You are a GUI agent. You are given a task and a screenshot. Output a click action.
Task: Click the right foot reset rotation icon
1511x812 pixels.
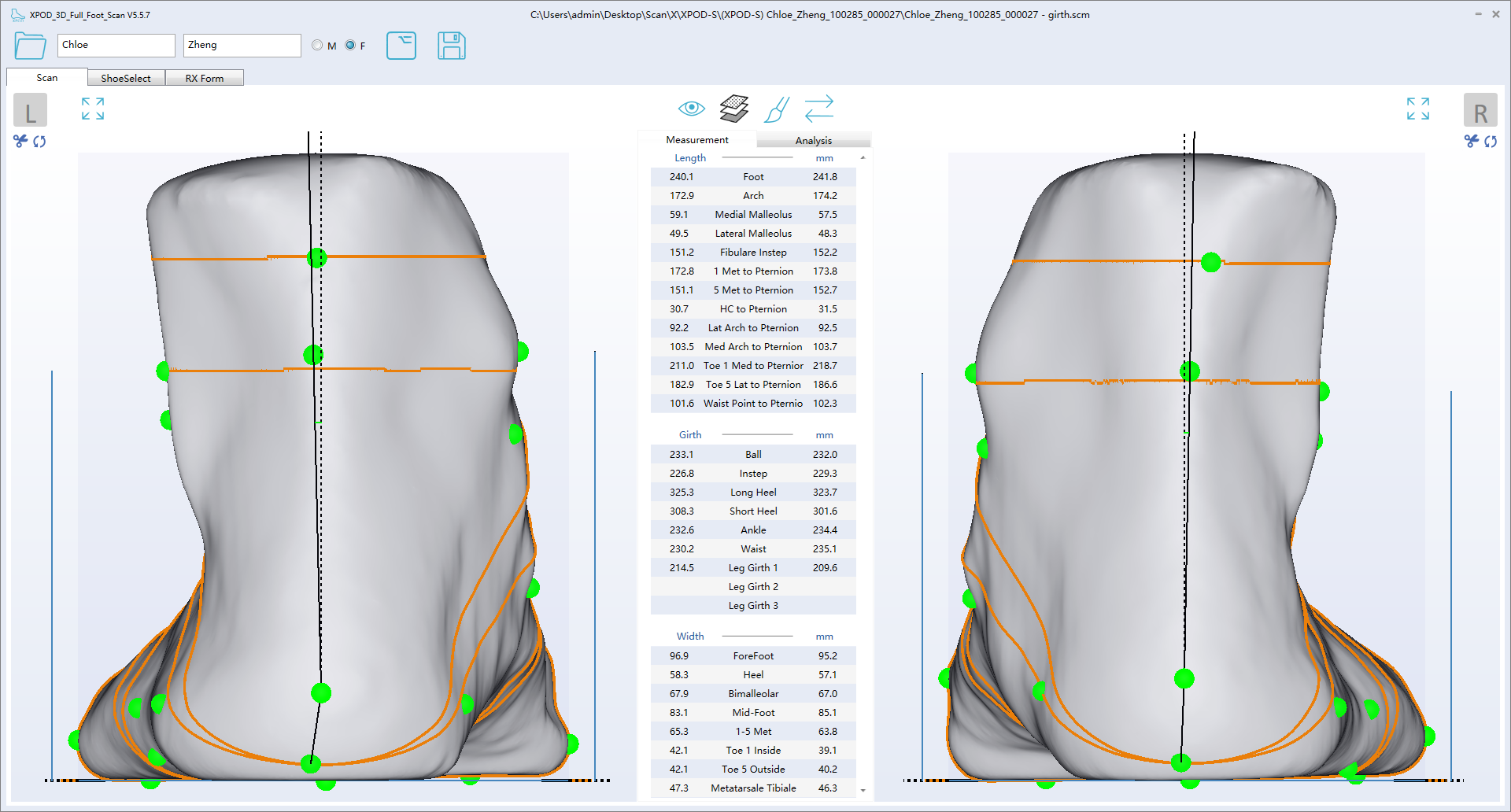(1491, 142)
